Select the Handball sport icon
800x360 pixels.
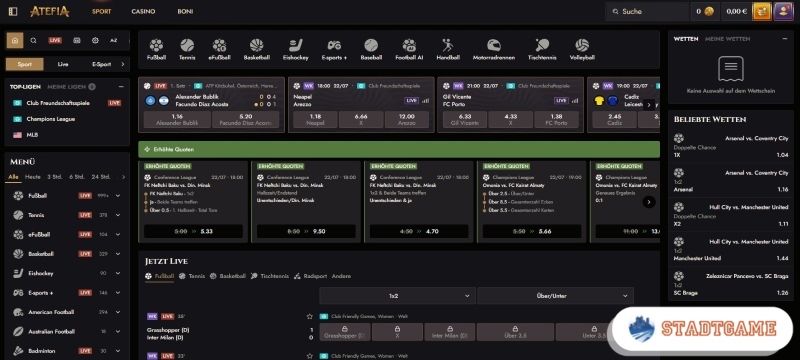pos(448,45)
